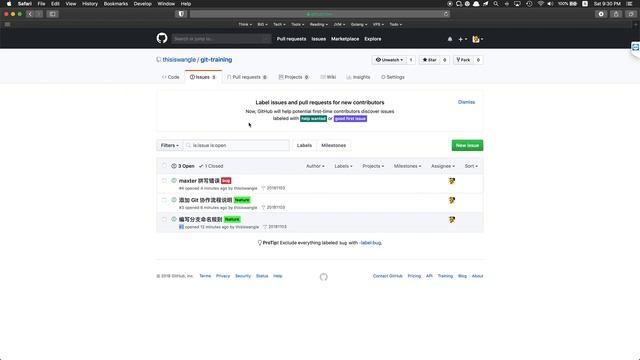This screenshot has width=640, height=360.
Task: Open the Unwatch dropdown
Action: (389, 60)
